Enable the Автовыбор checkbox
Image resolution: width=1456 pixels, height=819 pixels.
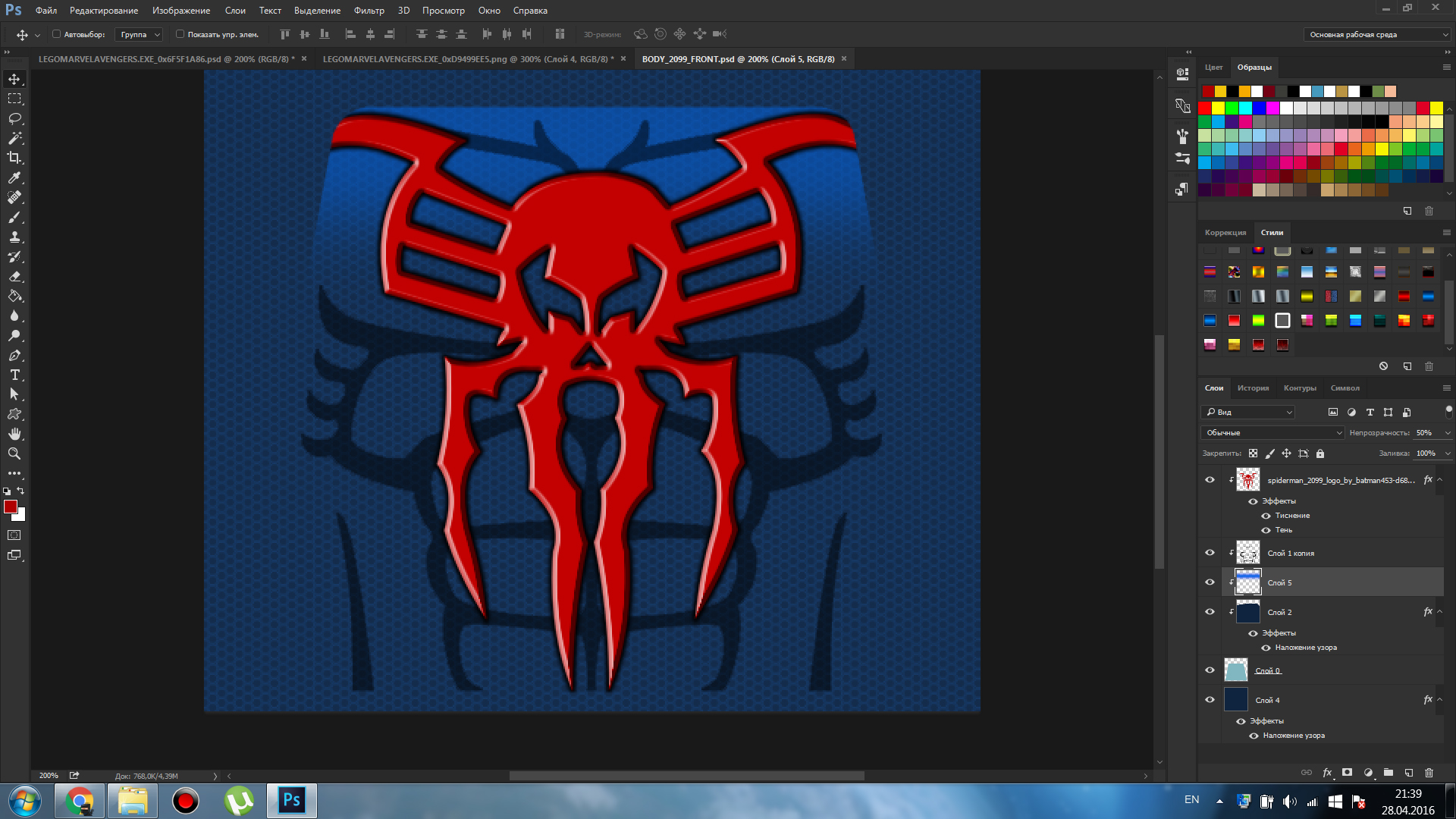56,34
